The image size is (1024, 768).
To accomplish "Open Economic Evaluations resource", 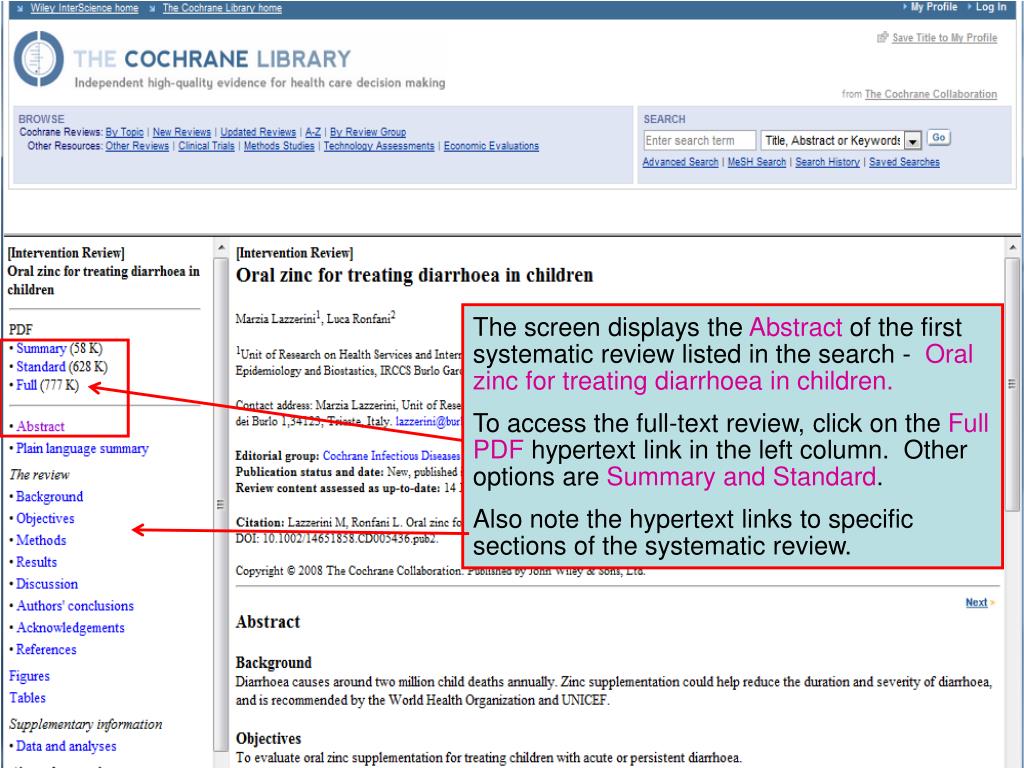I will (x=491, y=146).
